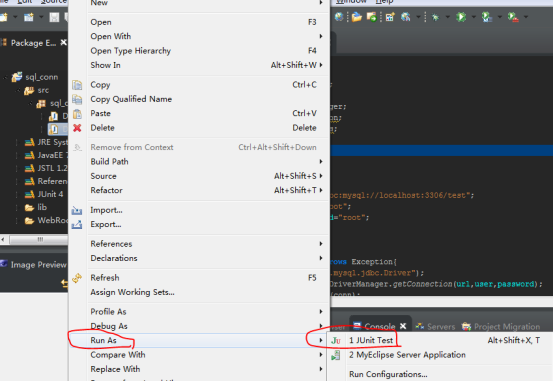Switch to the Project Migration tab
This screenshot has height=381, width=554.
[501, 327]
